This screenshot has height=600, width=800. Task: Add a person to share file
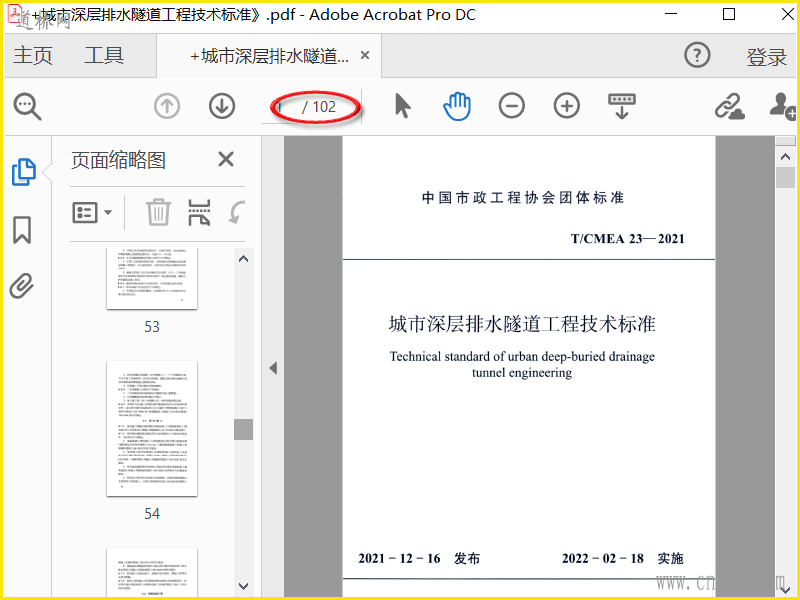tap(783, 106)
